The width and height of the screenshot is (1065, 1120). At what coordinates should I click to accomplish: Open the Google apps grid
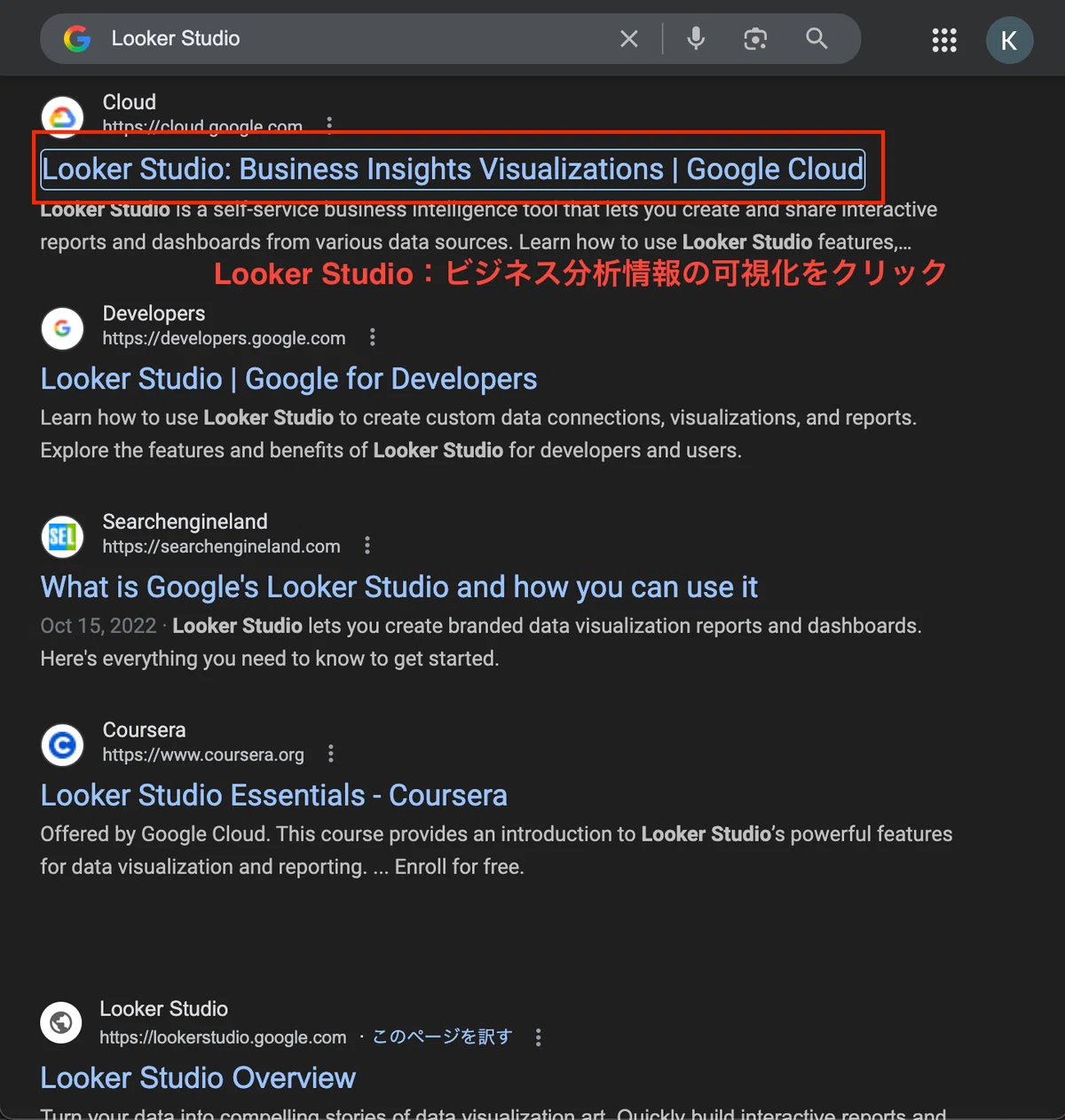point(944,40)
